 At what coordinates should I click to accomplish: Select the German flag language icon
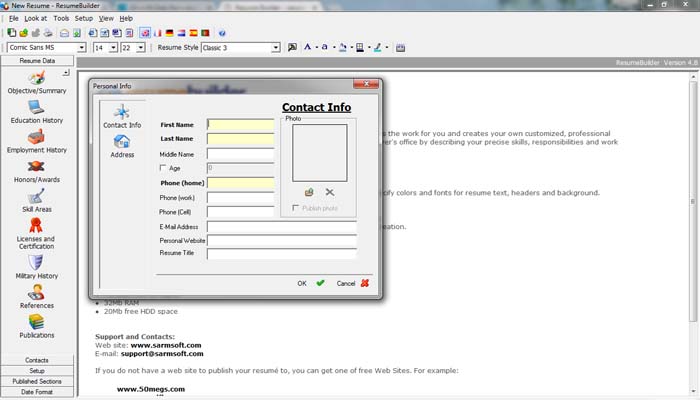pyautogui.click(x=169, y=33)
